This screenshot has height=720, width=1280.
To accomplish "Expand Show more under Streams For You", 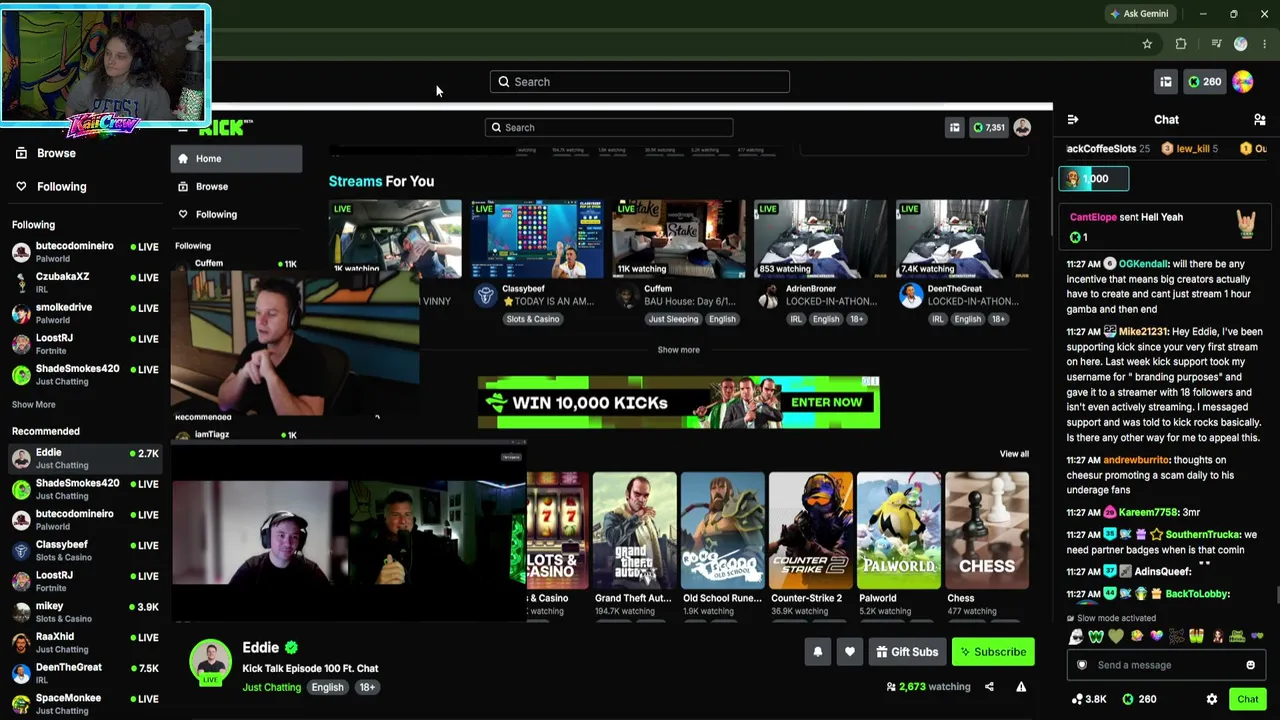I will [678, 350].
